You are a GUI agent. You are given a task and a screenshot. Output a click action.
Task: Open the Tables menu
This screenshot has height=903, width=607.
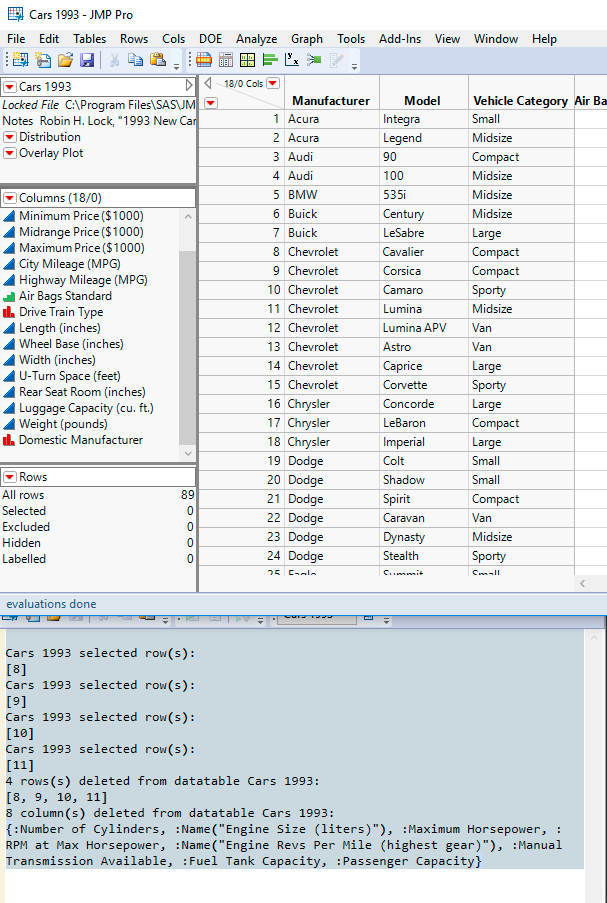pos(89,39)
